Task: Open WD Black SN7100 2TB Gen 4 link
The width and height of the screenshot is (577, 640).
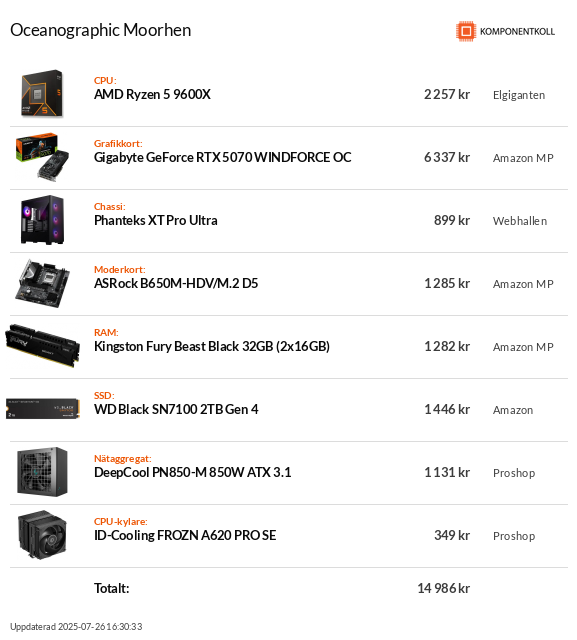Action: [176, 409]
